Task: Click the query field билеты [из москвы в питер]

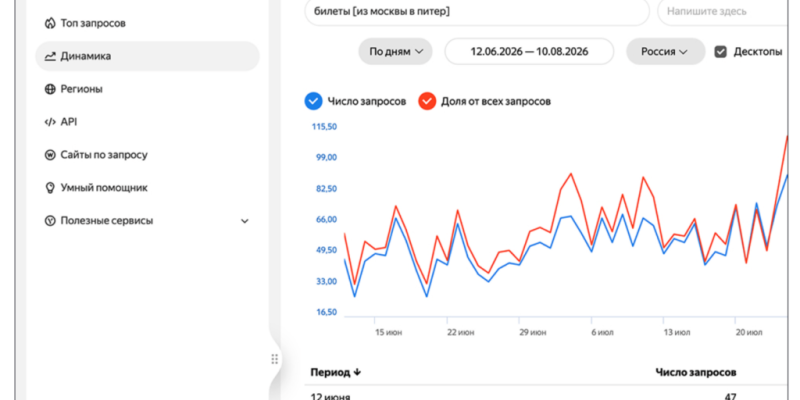Action: (477, 11)
